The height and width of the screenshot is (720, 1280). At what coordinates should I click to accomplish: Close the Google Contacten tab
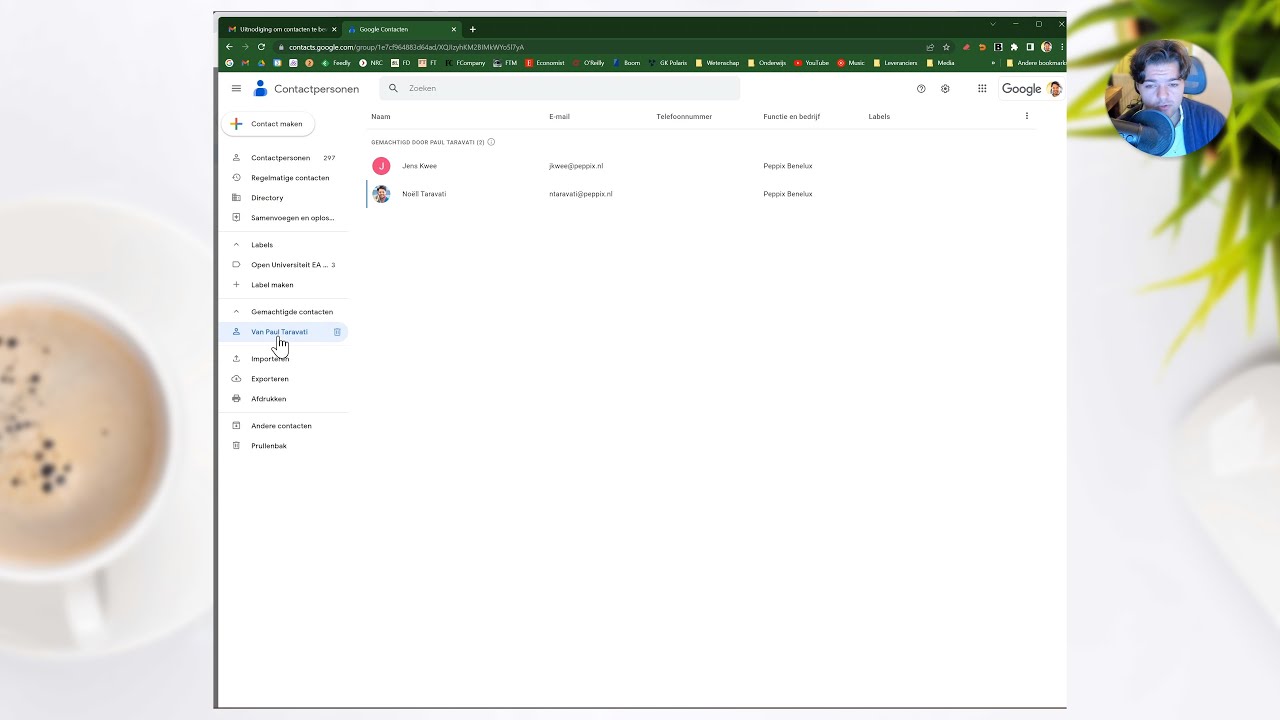[453, 29]
